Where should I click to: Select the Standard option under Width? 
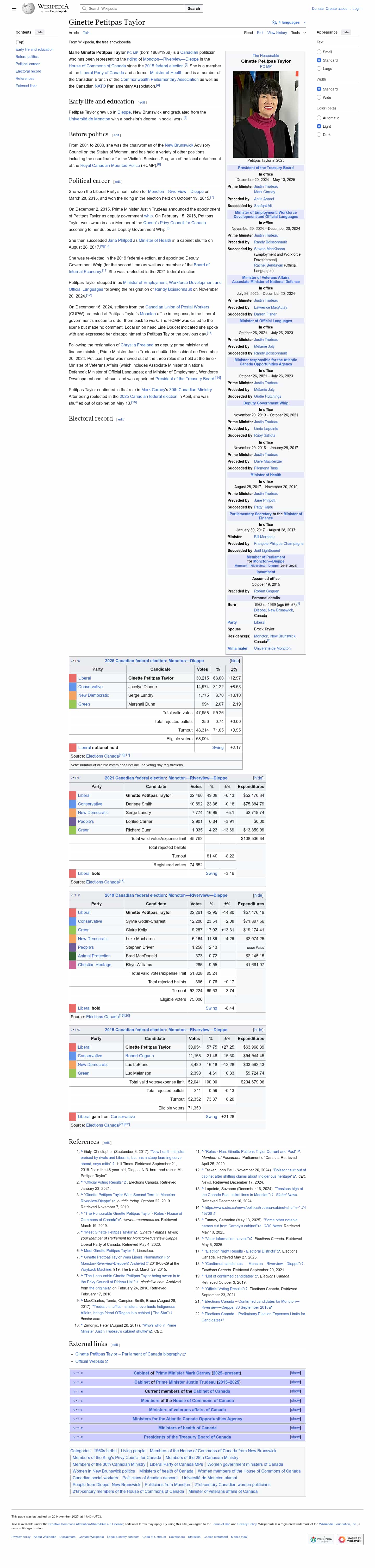click(319, 89)
